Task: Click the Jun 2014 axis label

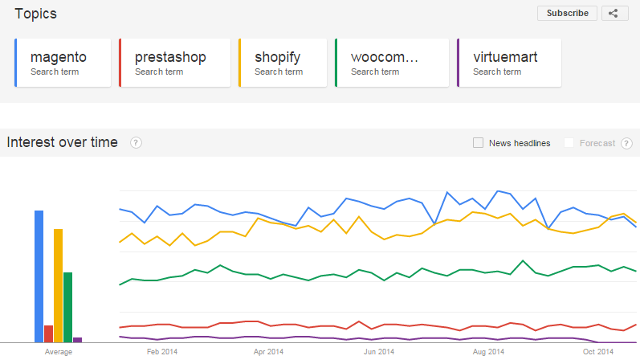Action: click(379, 352)
